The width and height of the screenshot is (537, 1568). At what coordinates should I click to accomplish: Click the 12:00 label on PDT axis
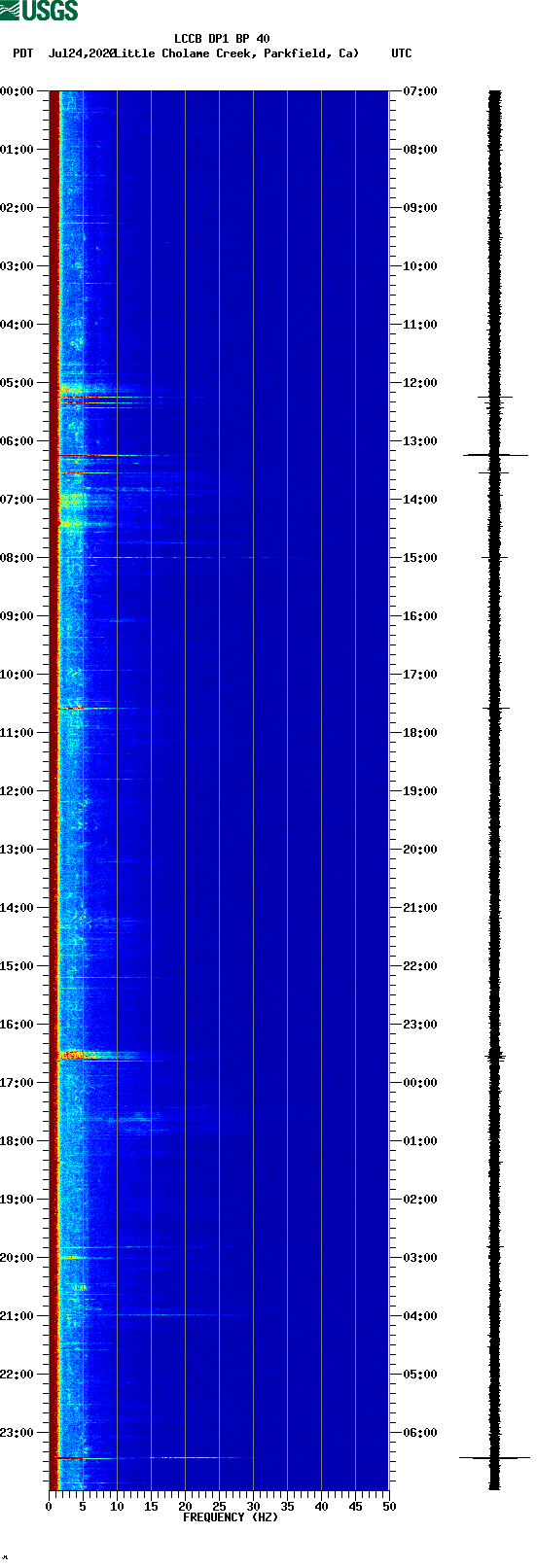[x=18, y=791]
